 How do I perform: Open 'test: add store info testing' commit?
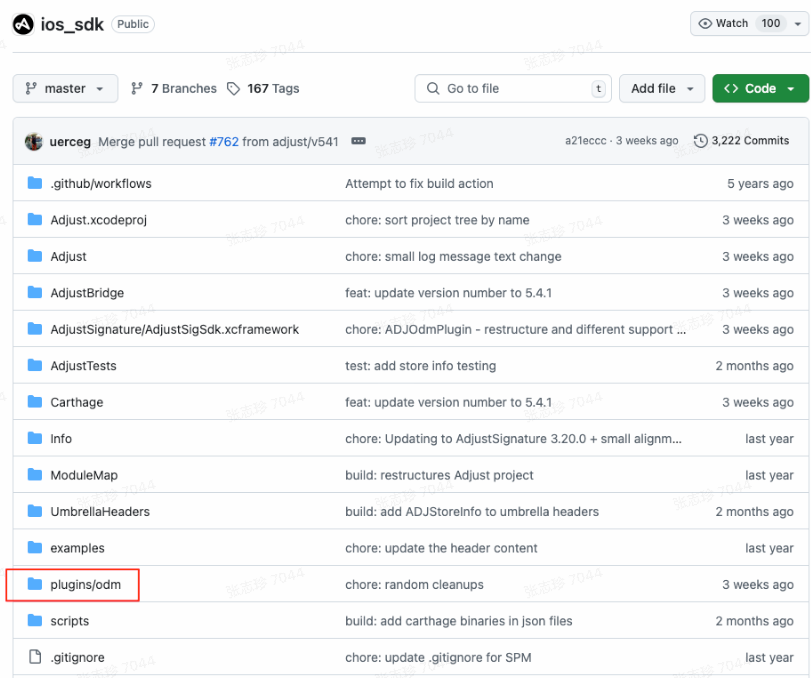420,366
